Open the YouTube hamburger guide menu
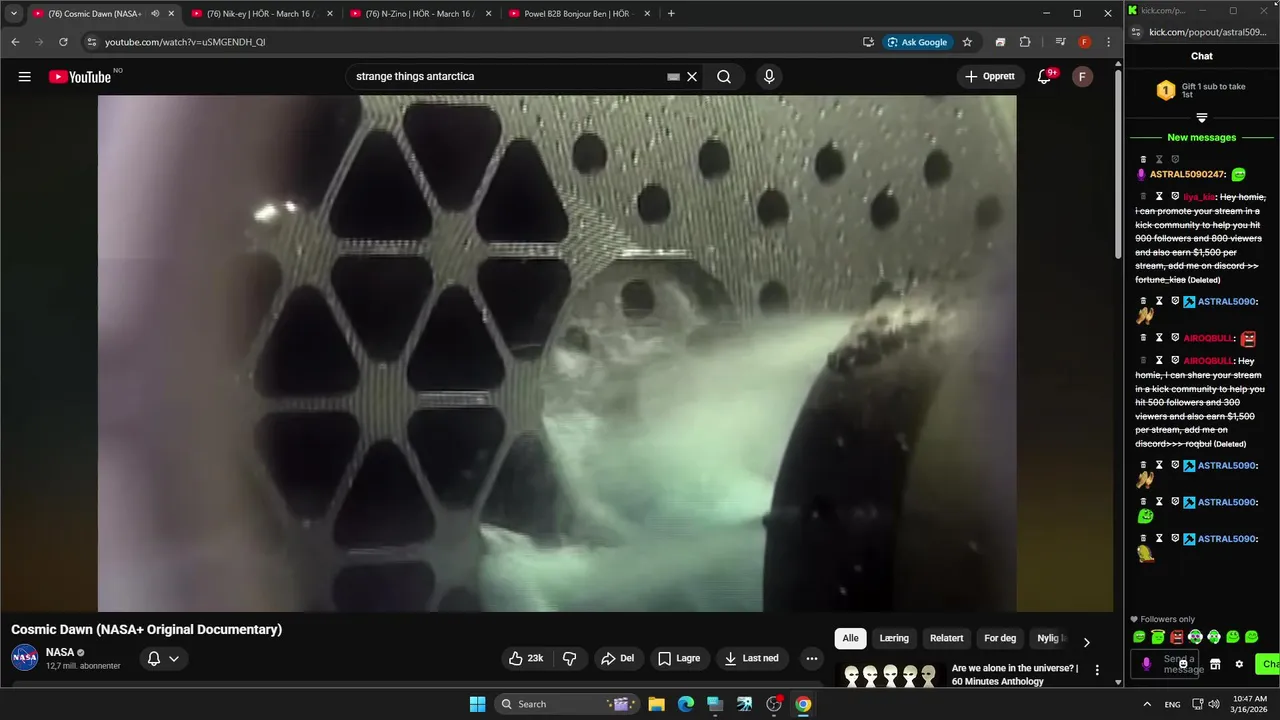Viewport: 1280px width, 720px height. pos(24,77)
